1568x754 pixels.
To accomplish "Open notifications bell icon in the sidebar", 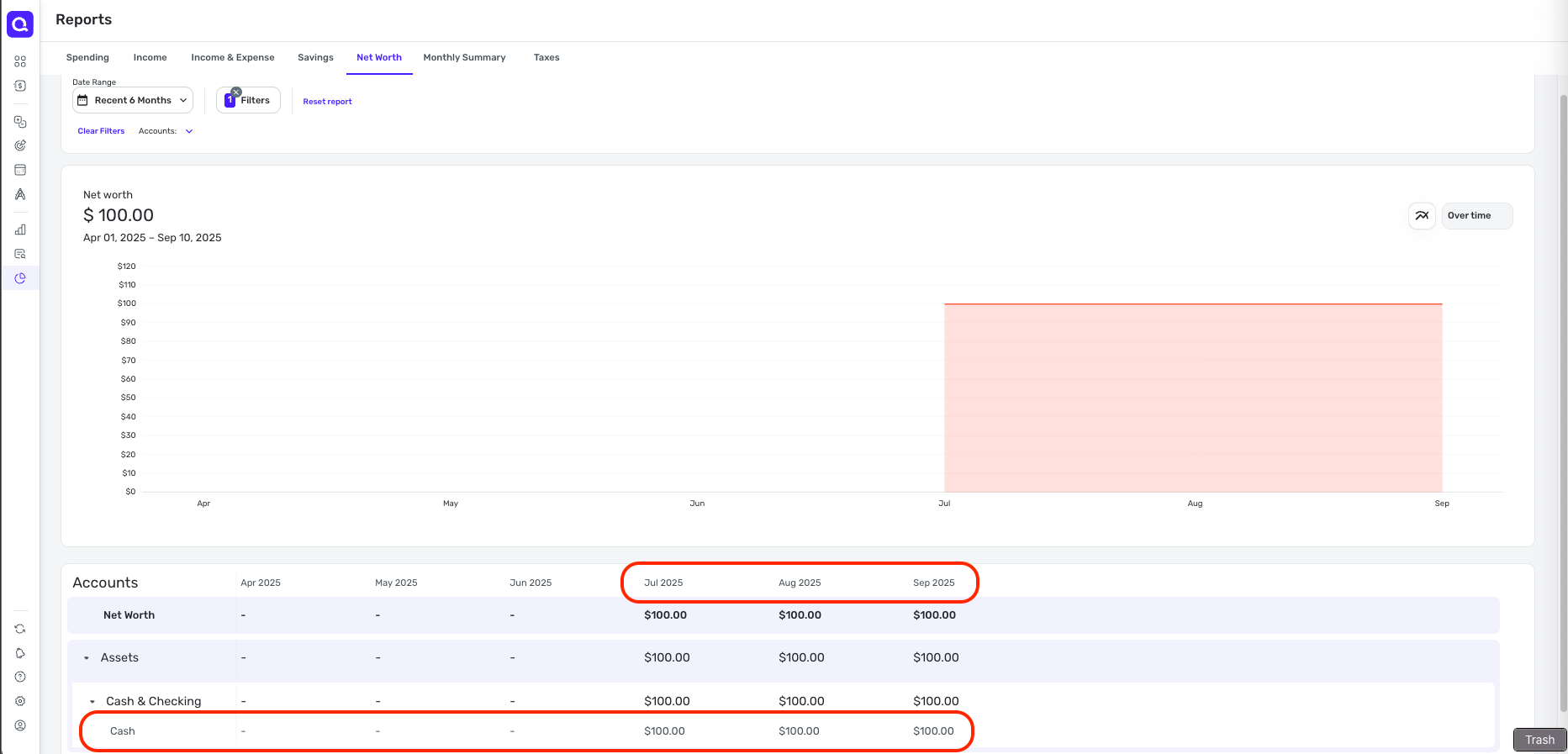I will pyautogui.click(x=20, y=653).
